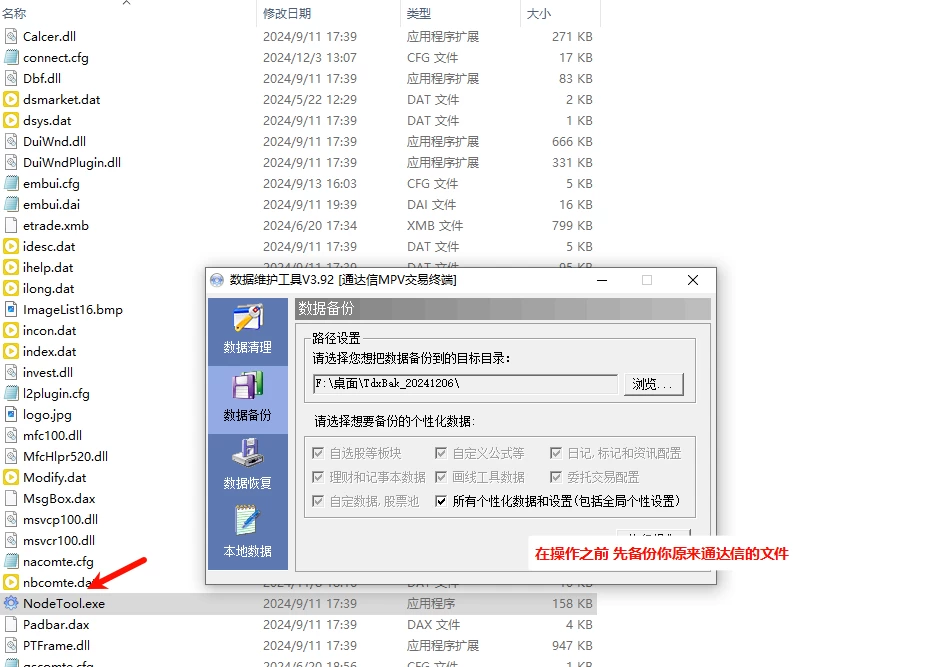
Task: Click the Calcer.dll file icon
Action: [x=11, y=36]
